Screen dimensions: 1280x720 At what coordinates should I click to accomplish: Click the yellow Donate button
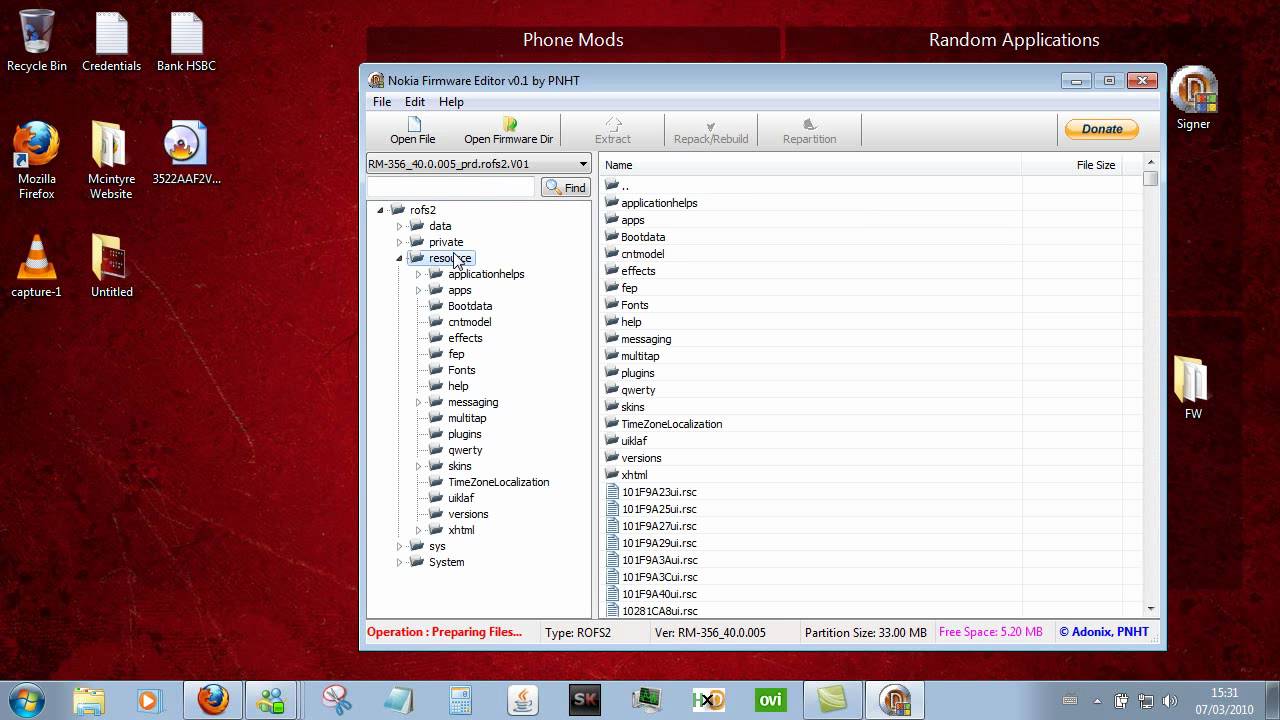tap(1101, 129)
